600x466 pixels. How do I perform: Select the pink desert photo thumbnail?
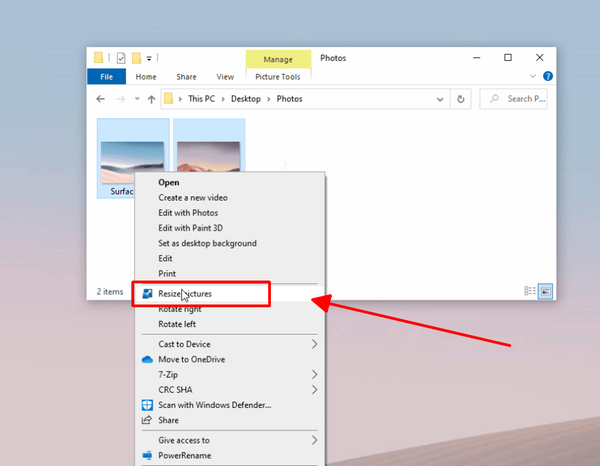click(209, 156)
